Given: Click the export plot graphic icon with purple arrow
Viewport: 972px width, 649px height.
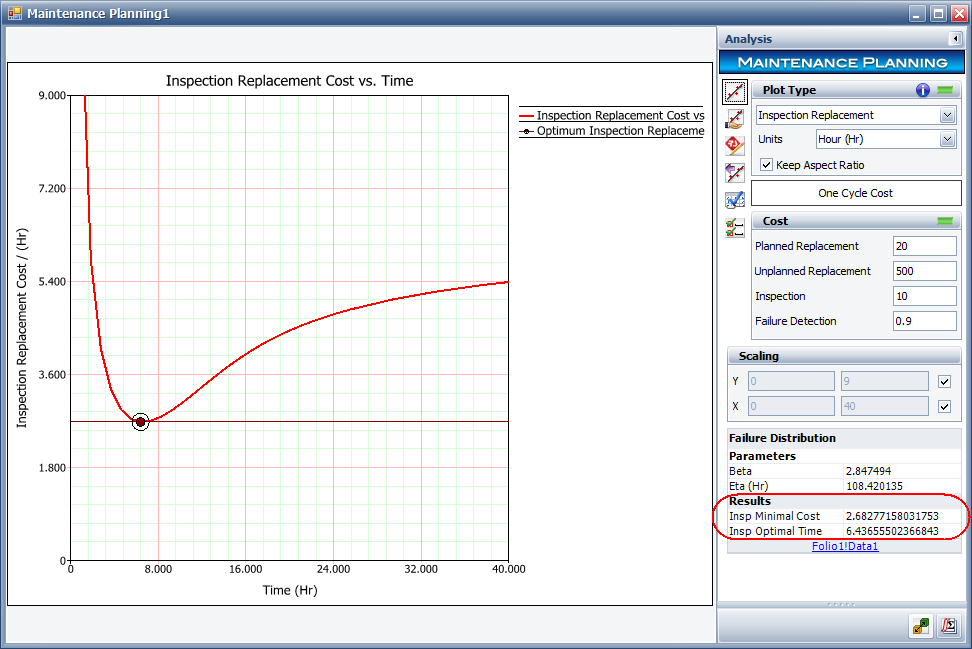Looking at the screenshot, I should click(735, 173).
